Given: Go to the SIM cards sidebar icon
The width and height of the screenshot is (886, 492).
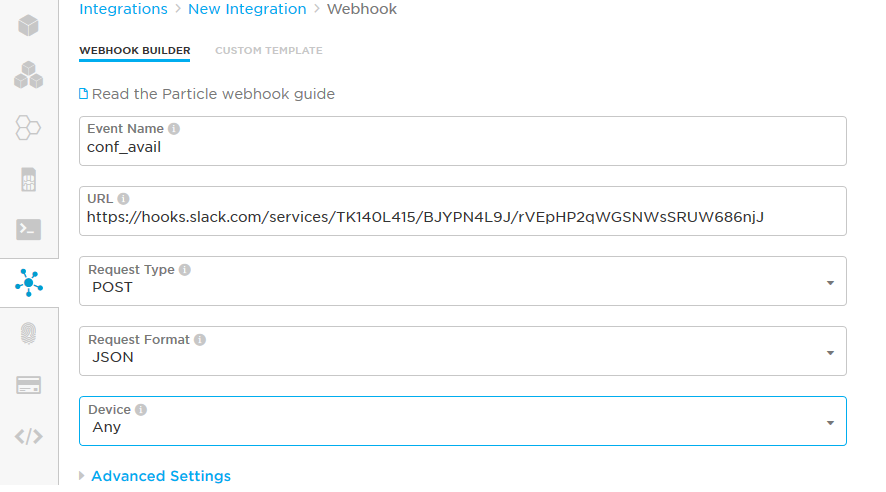Looking at the screenshot, I should tap(29, 180).
